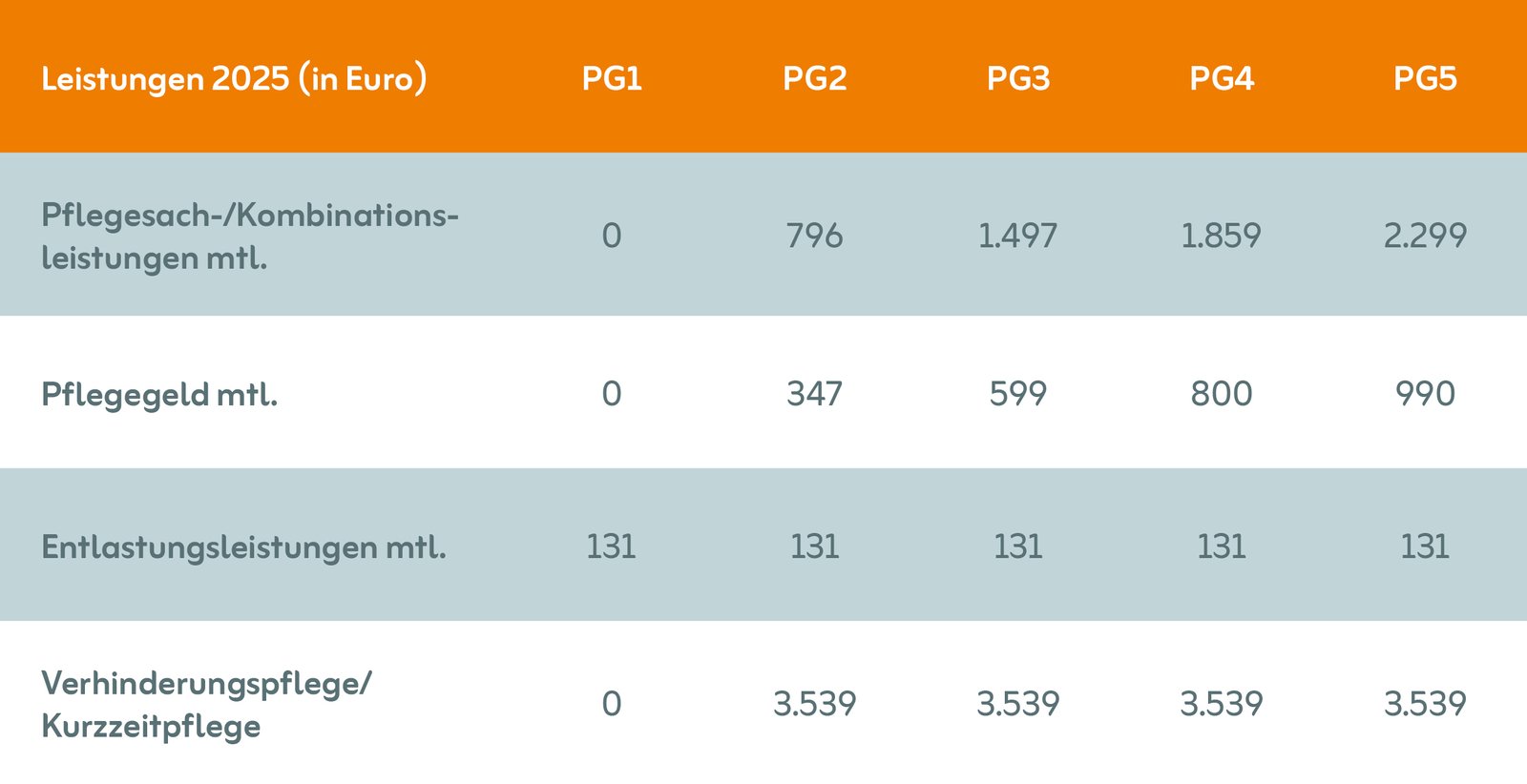The height and width of the screenshot is (784, 1527).
Task: Select the PG4 column header
Action: pos(1222,78)
